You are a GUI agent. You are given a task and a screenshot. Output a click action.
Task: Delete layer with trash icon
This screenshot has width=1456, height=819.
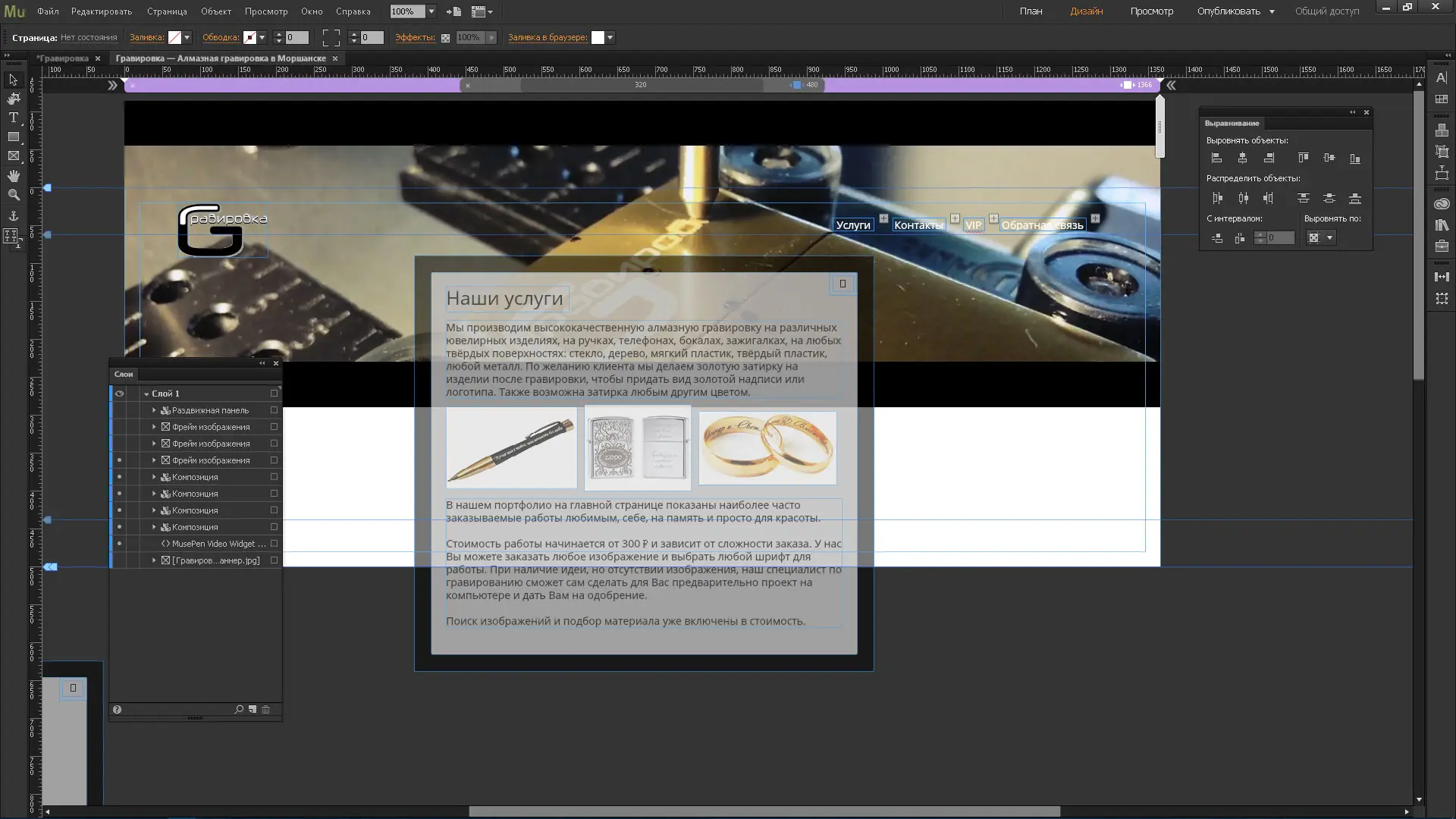[266, 710]
